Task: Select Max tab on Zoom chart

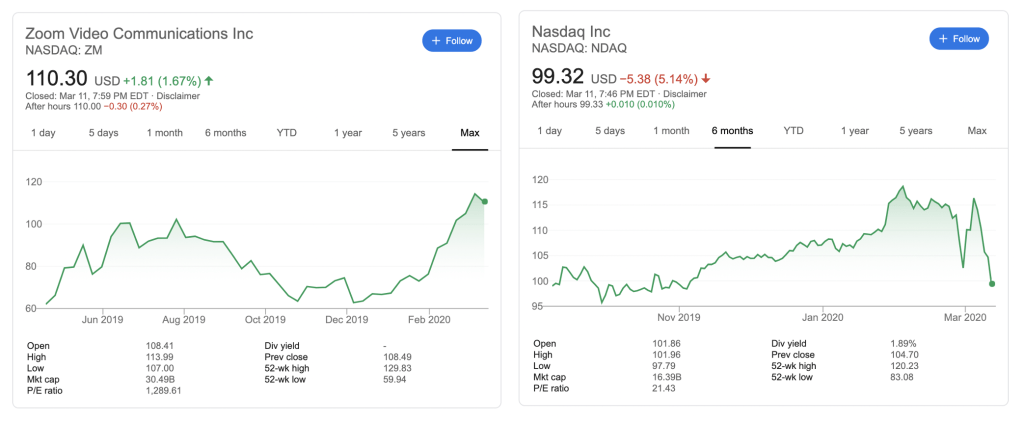Action: tap(470, 133)
